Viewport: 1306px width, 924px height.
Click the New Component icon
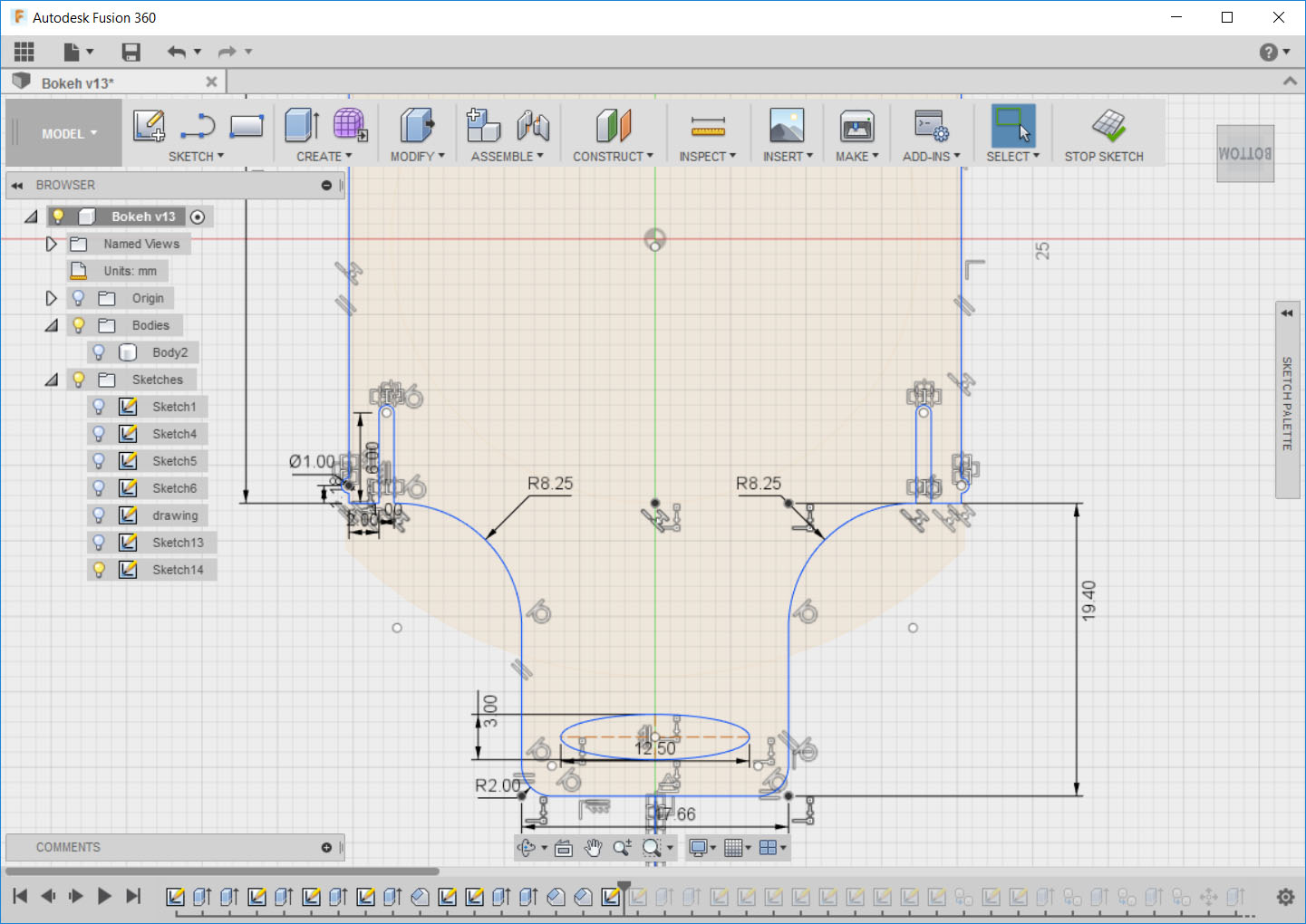[x=483, y=126]
